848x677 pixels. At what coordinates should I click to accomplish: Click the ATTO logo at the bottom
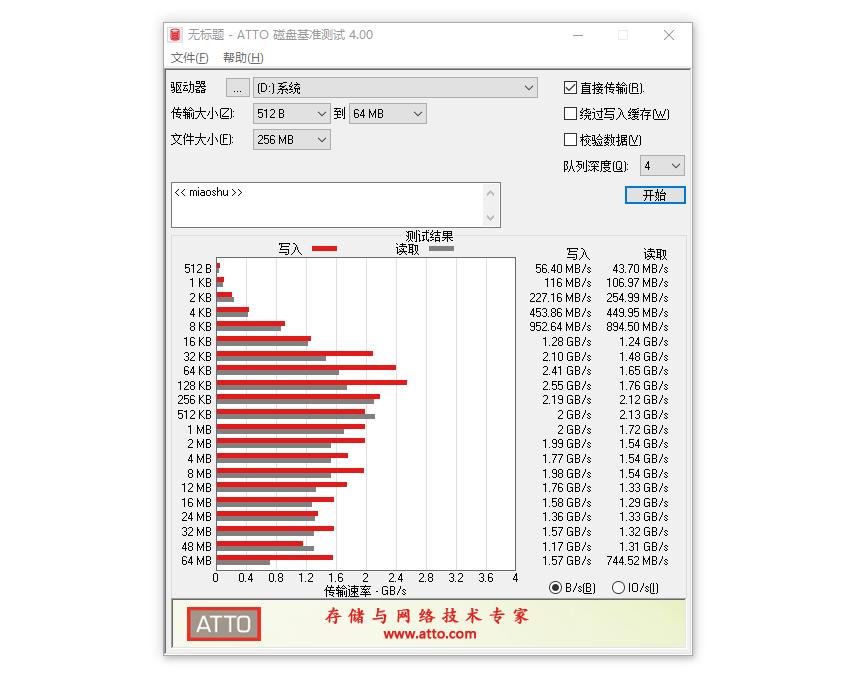click(222, 623)
